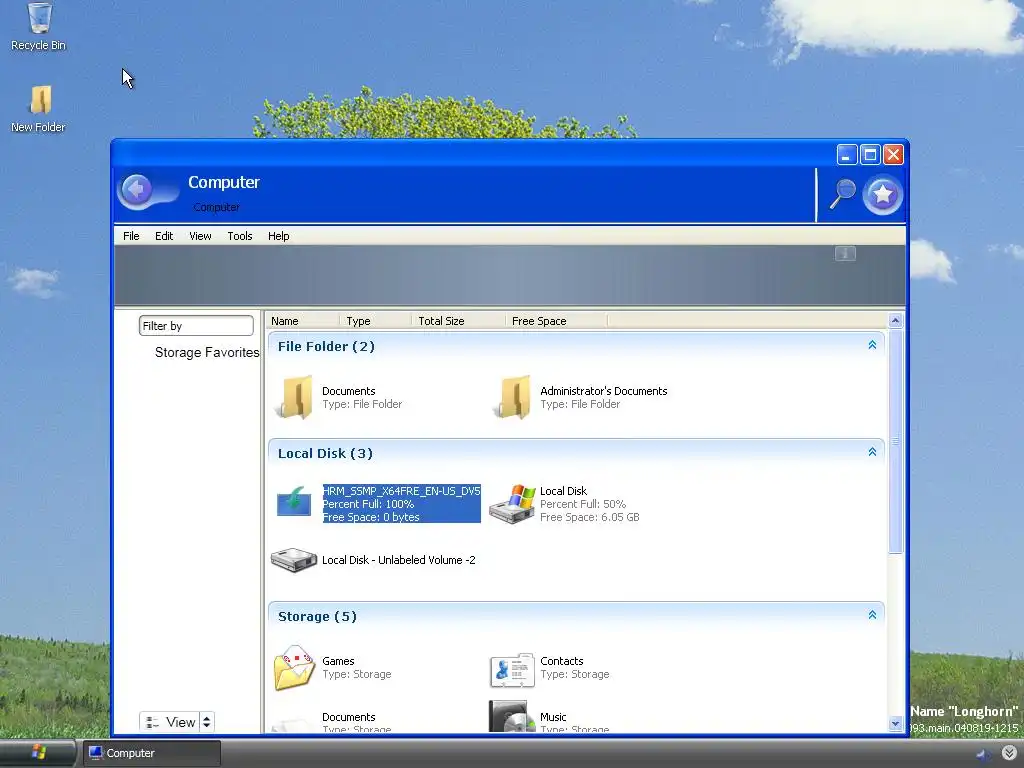Open the Tools menu
Viewport: 1024px width, 768px height.
click(240, 236)
